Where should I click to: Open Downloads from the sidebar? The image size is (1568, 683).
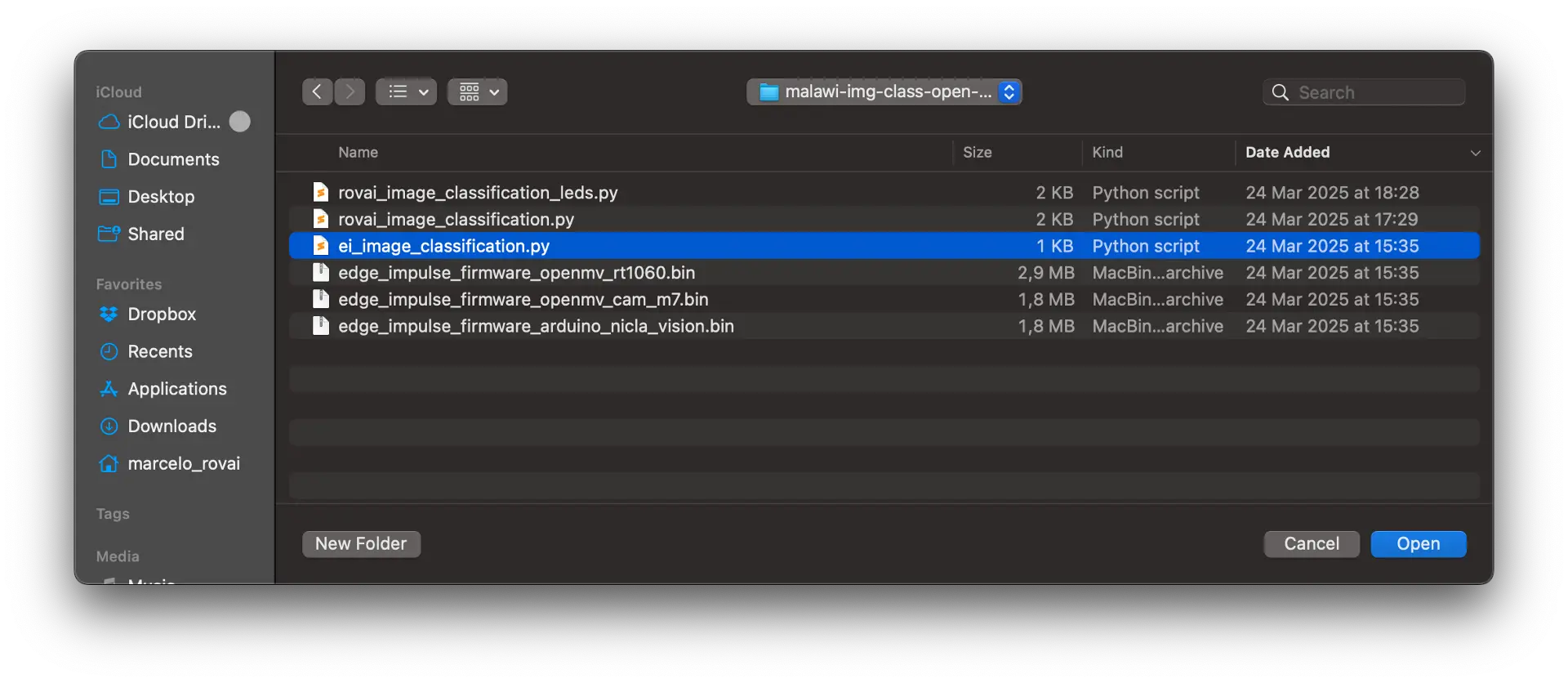171,426
